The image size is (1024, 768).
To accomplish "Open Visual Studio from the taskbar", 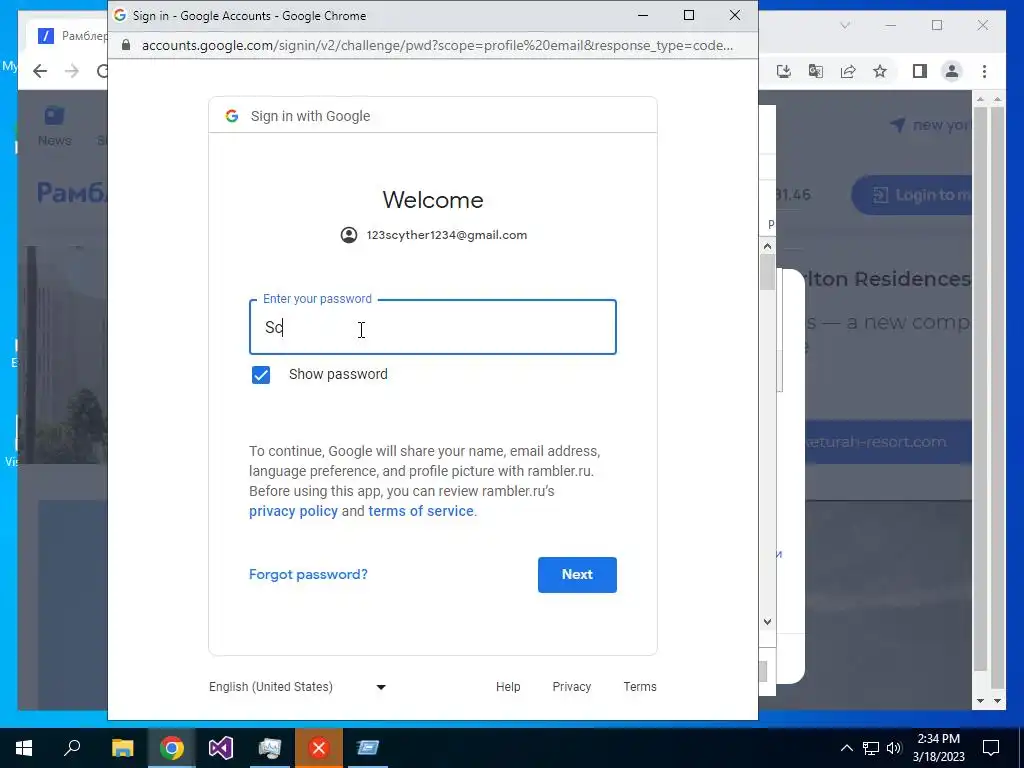I will coord(221,748).
